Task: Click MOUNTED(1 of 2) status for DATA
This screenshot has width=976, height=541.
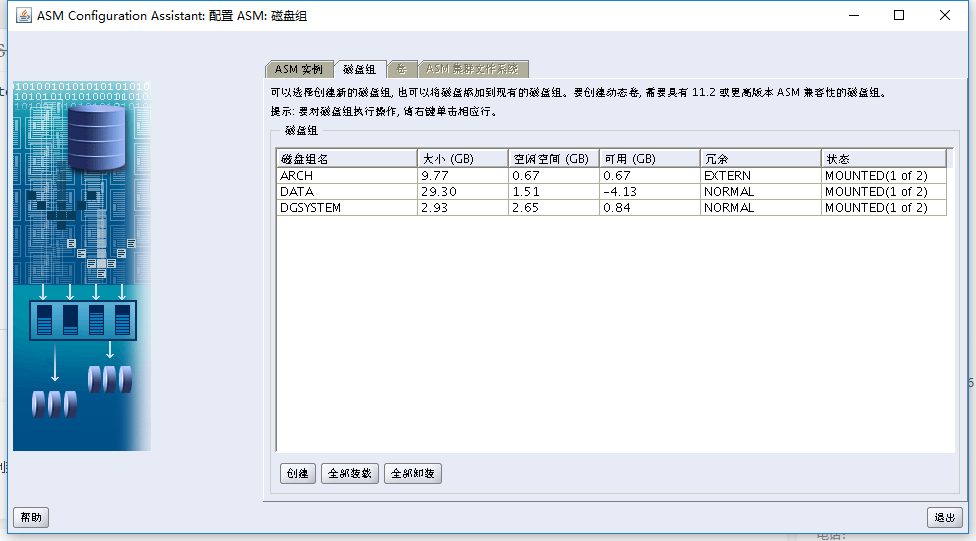Action: click(x=884, y=192)
